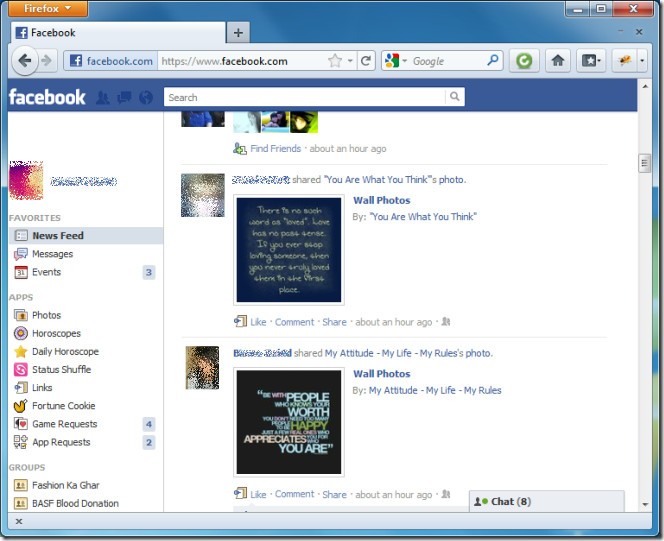Click By: My Attitude - My Life - My Rules
The image size is (664, 541).
click(435, 390)
